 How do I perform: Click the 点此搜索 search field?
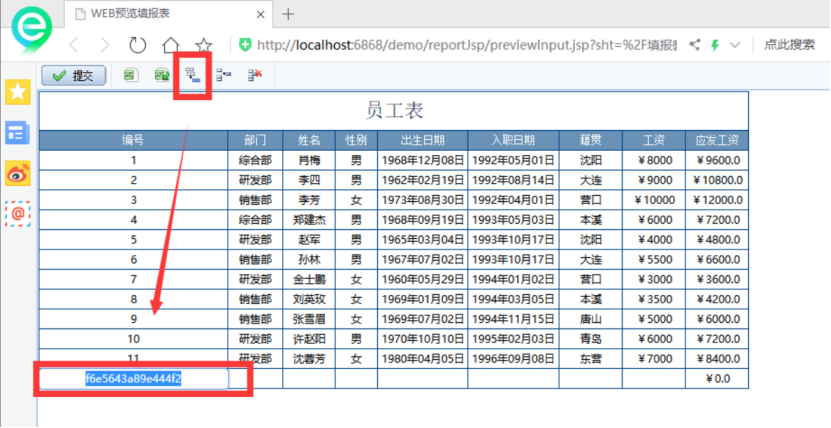789,45
